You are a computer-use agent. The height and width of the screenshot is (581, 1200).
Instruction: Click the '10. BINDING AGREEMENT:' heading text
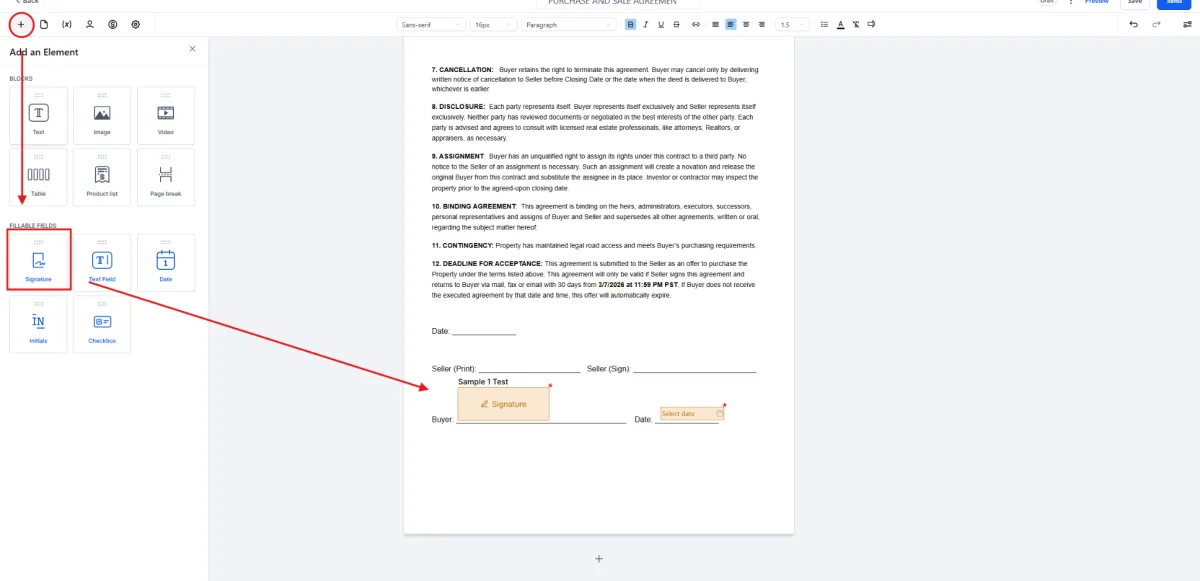pyautogui.click(x=474, y=206)
